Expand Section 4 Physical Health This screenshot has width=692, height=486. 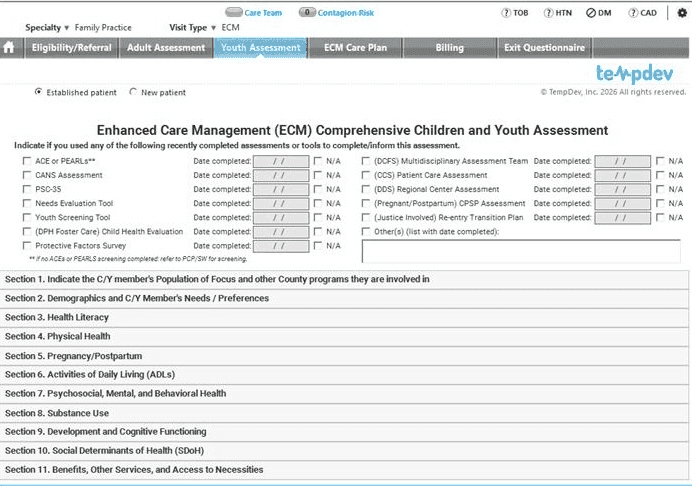pos(344,336)
